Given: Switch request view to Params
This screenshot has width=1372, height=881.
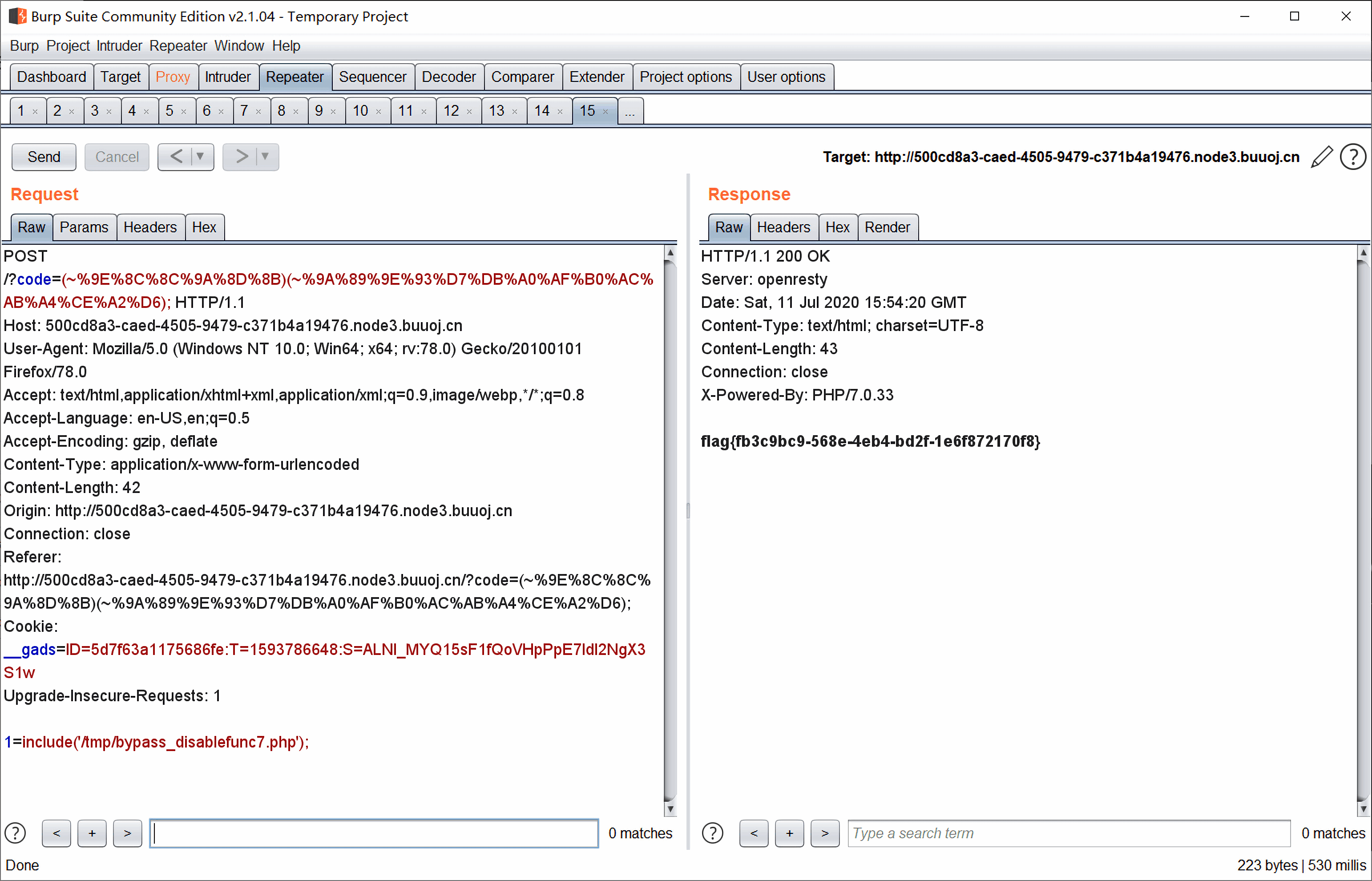Looking at the screenshot, I should [x=84, y=227].
